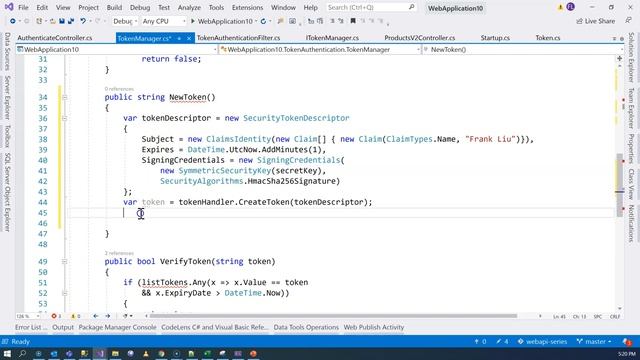Open the active files tab list dropdown
This screenshot has width=640, height=360.
(614, 38)
